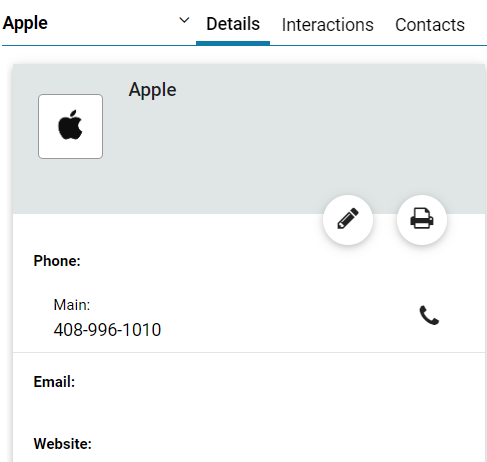Click the Main phone label
The height and width of the screenshot is (462, 487).
click(x=72, y=305)
